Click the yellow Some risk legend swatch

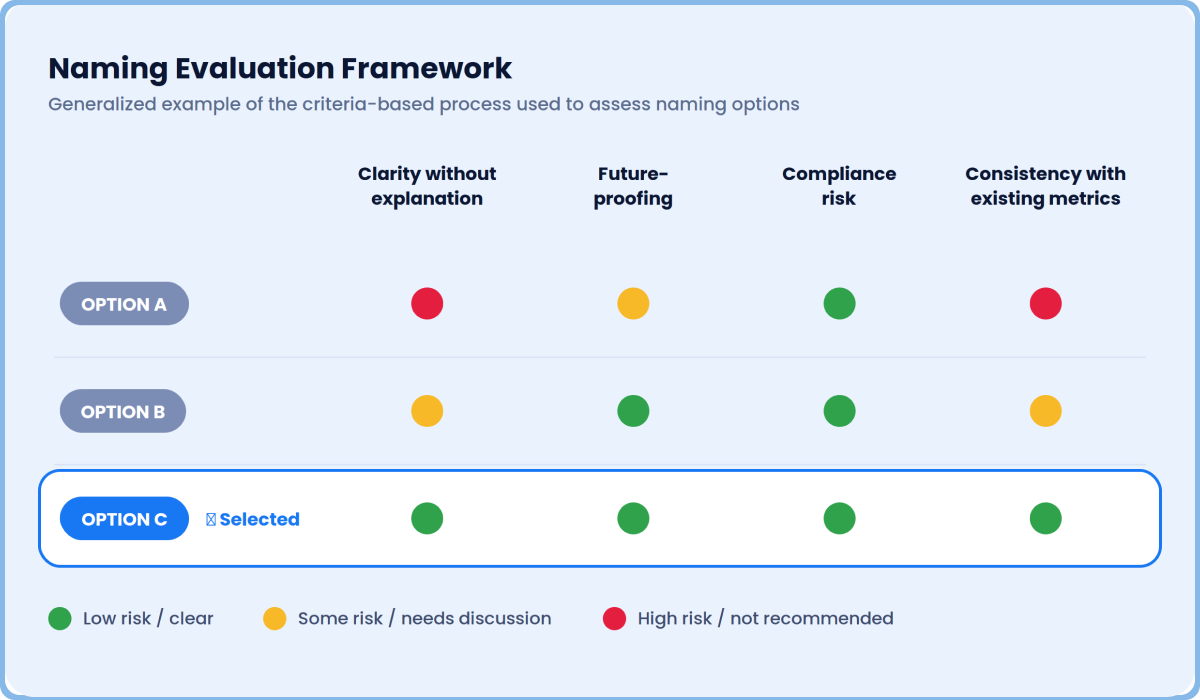point(275,618)
